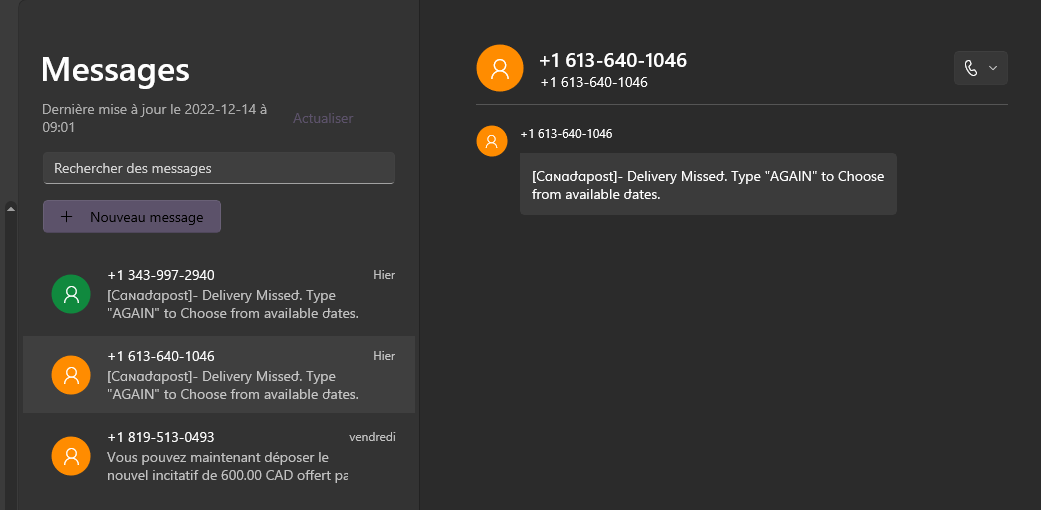Click the orange avatar beside +1 613-640-1046 in list
This screenshot has width=1041, height=510.
click(x=71, y=375)
